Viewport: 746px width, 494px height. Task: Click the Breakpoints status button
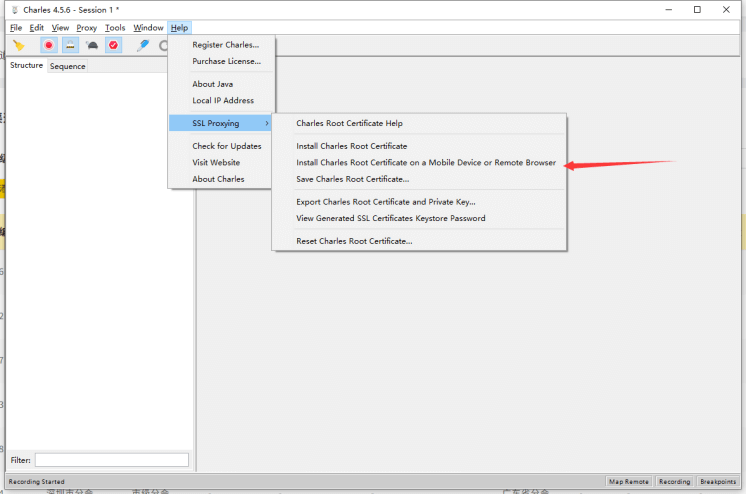(718, 482)
